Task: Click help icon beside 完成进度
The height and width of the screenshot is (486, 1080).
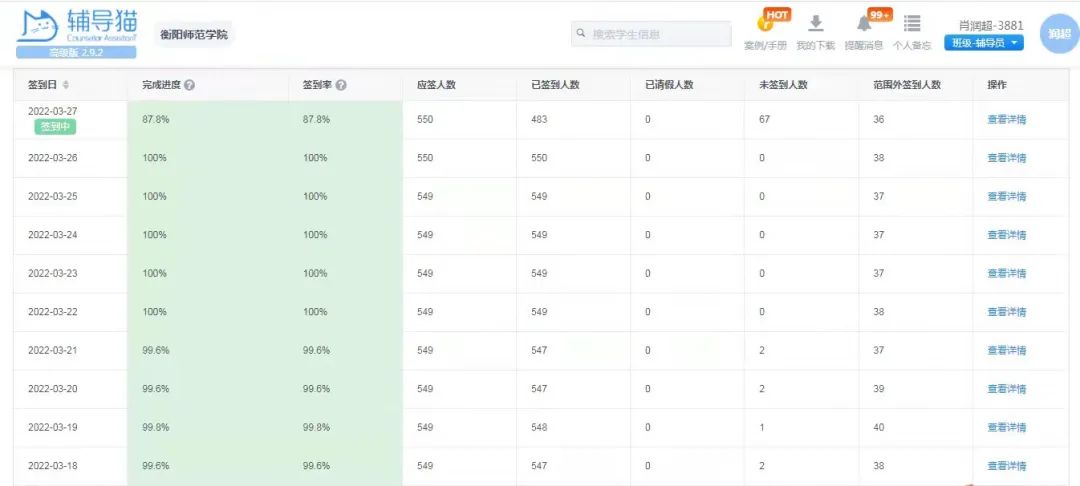Action: [189, 85]
